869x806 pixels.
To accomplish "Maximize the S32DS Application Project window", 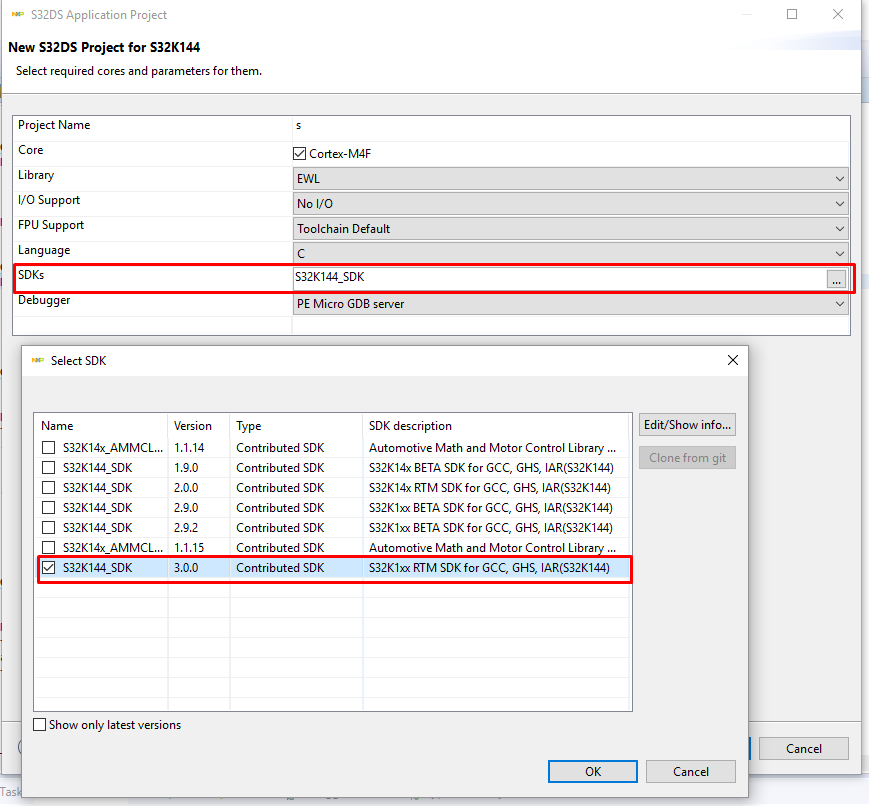I will tap(792, 14).
